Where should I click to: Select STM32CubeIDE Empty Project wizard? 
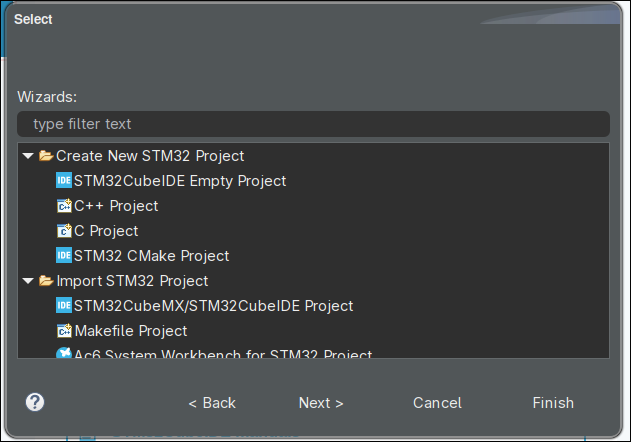180,181
